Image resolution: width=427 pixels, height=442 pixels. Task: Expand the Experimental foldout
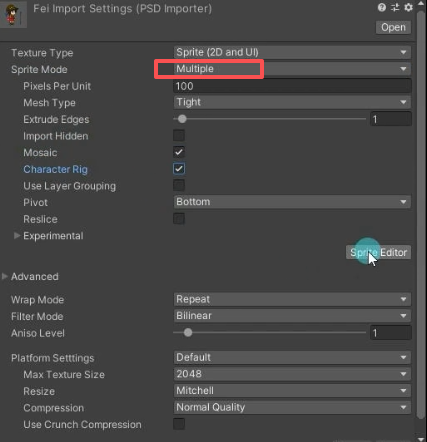coord(17,236)
